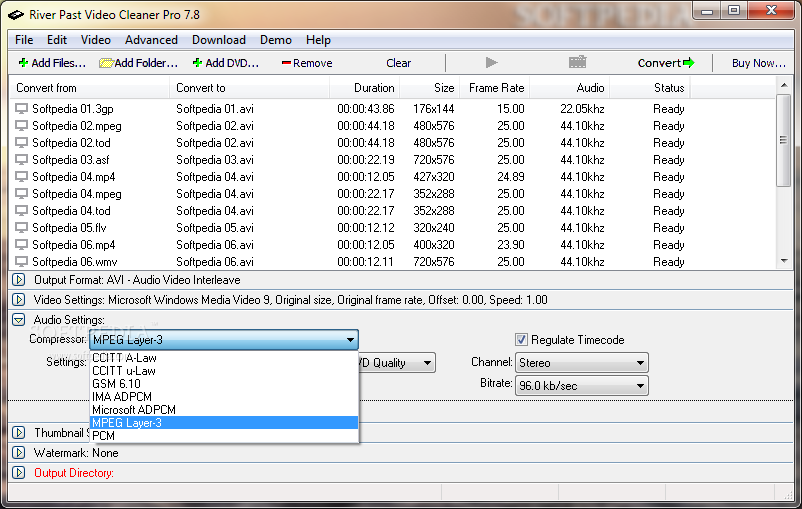Choose Microsoft ADPCM from compressor list
802x509 pixels.
click(x=224, y=410)
